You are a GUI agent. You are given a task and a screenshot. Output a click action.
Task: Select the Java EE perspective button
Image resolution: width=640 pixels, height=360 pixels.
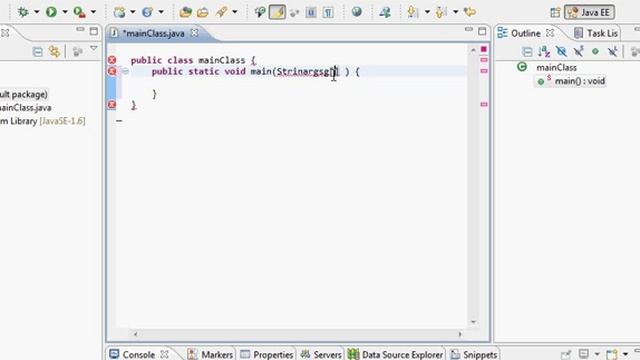pos(589,13)
